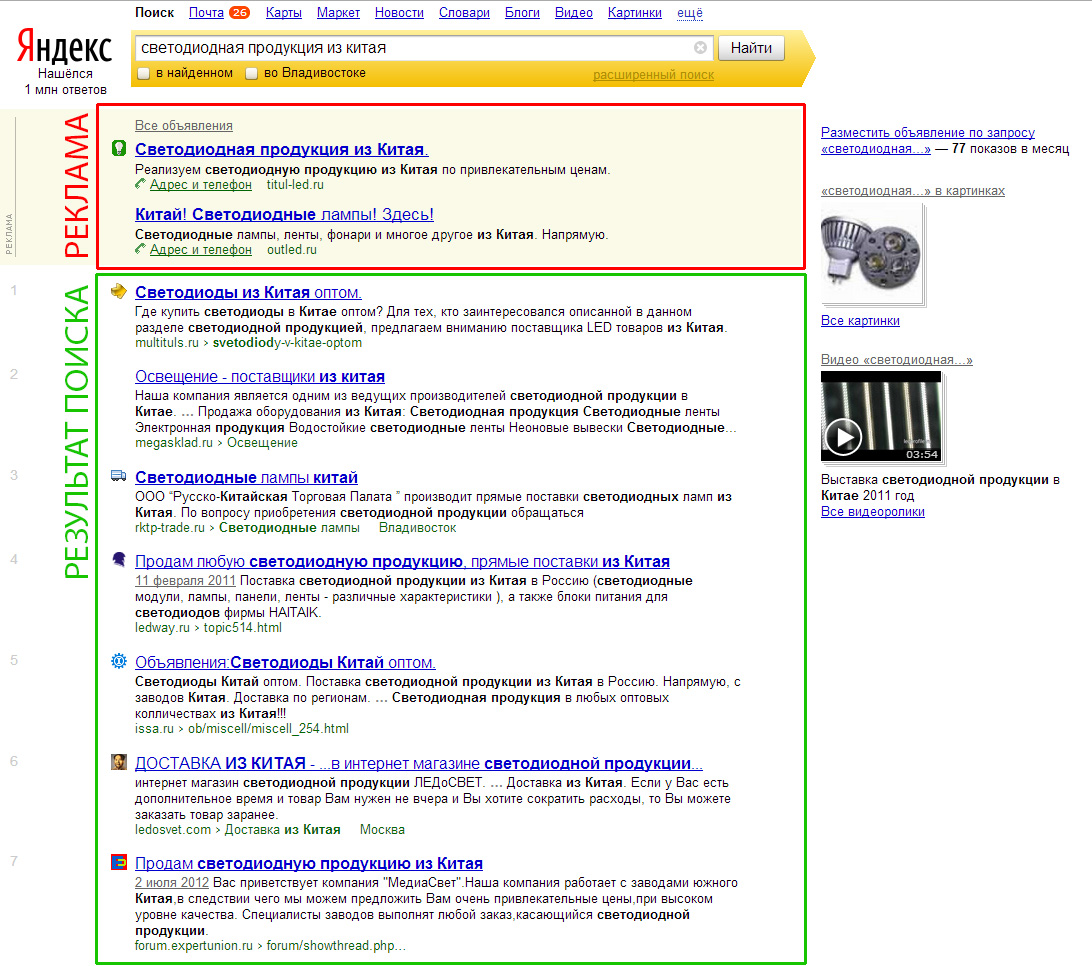Open the Карты service
1092x966 pixels.
click(283, 13)
